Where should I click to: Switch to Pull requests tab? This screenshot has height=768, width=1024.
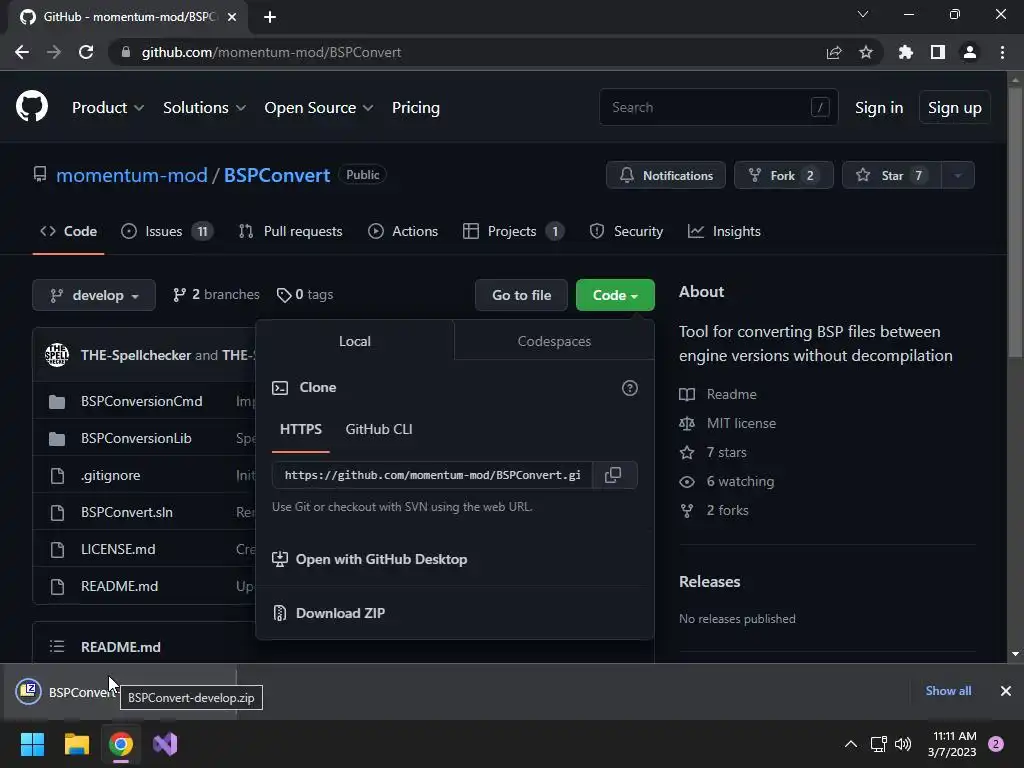[291, 231]
